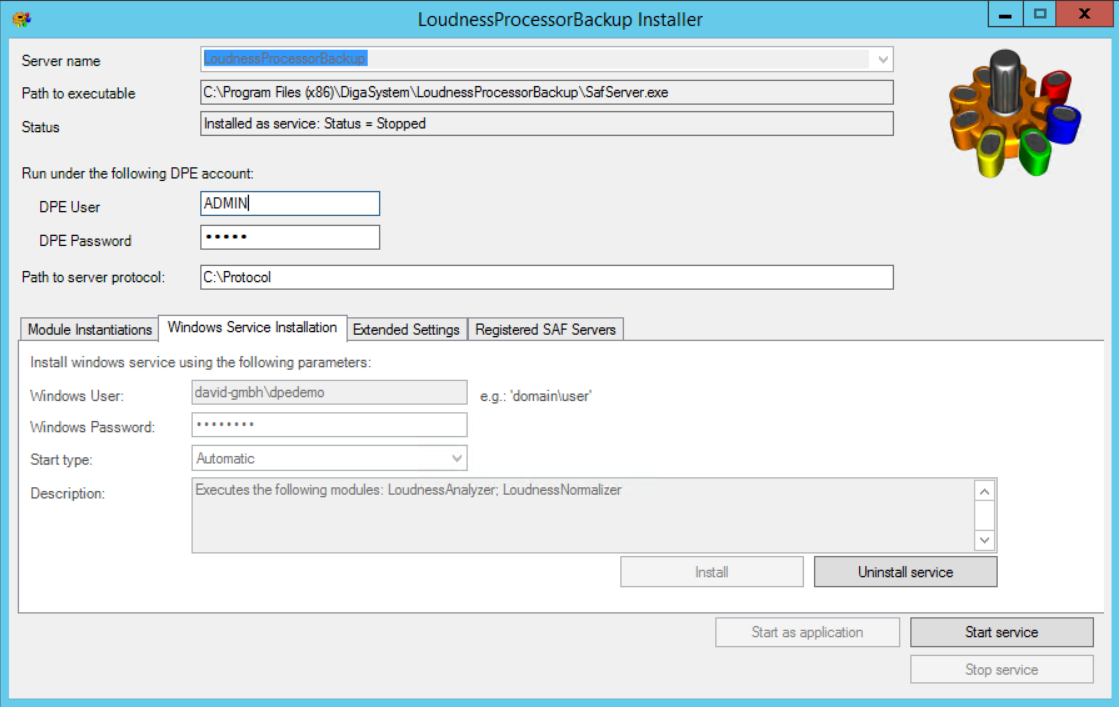The height and width of the screenshot is (707, 1119).
Task: Minimize the installer window
Action: (x=1004, y=16)
